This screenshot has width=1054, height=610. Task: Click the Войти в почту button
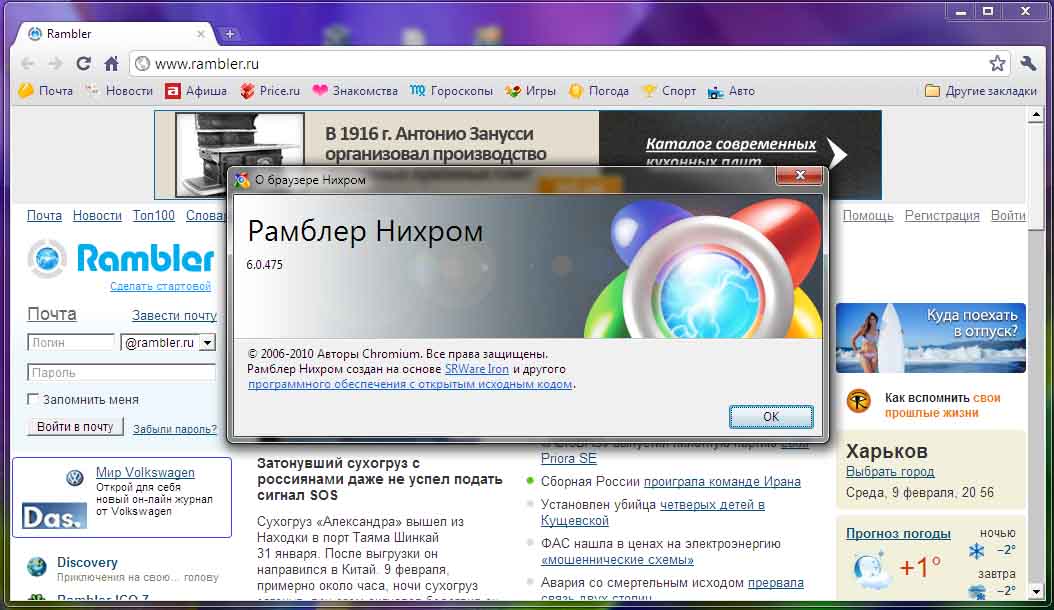coord(75,427)
